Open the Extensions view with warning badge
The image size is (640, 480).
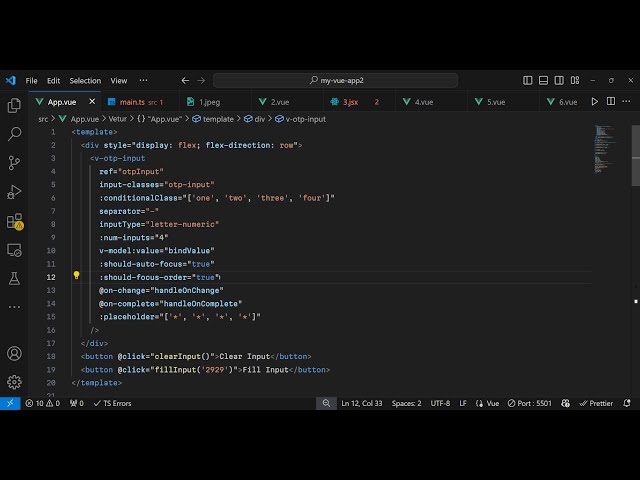(14, 221)
